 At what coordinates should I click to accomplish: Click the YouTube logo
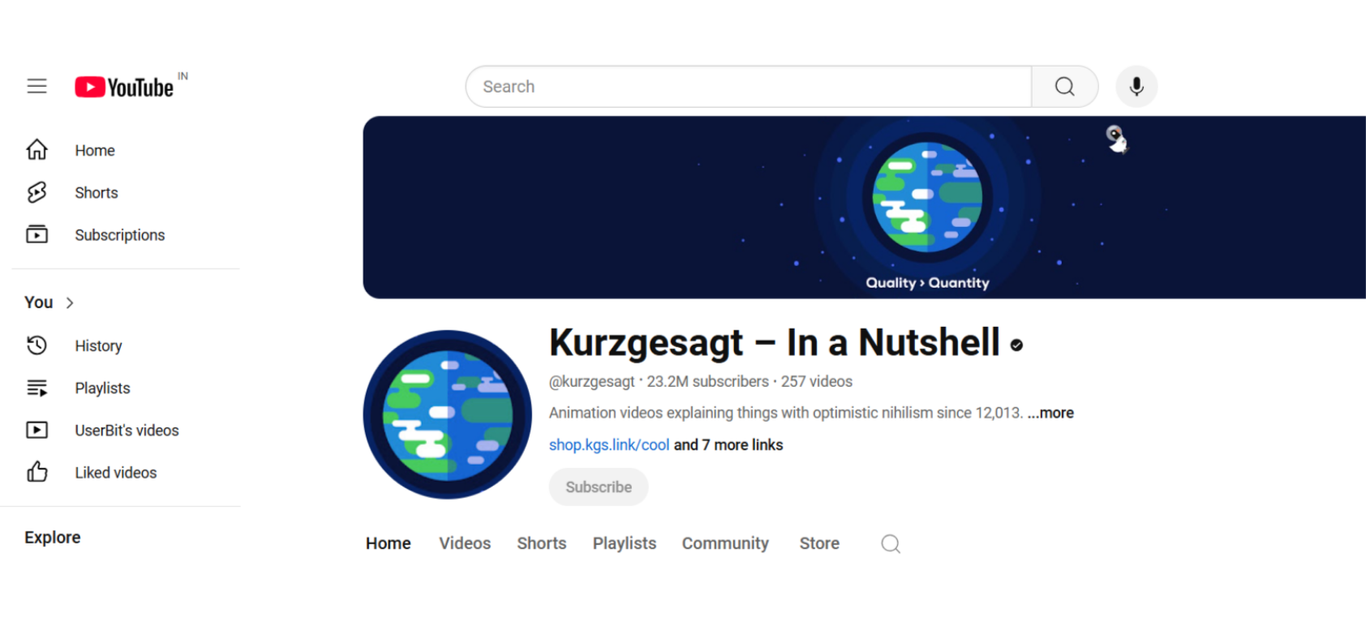124,87
